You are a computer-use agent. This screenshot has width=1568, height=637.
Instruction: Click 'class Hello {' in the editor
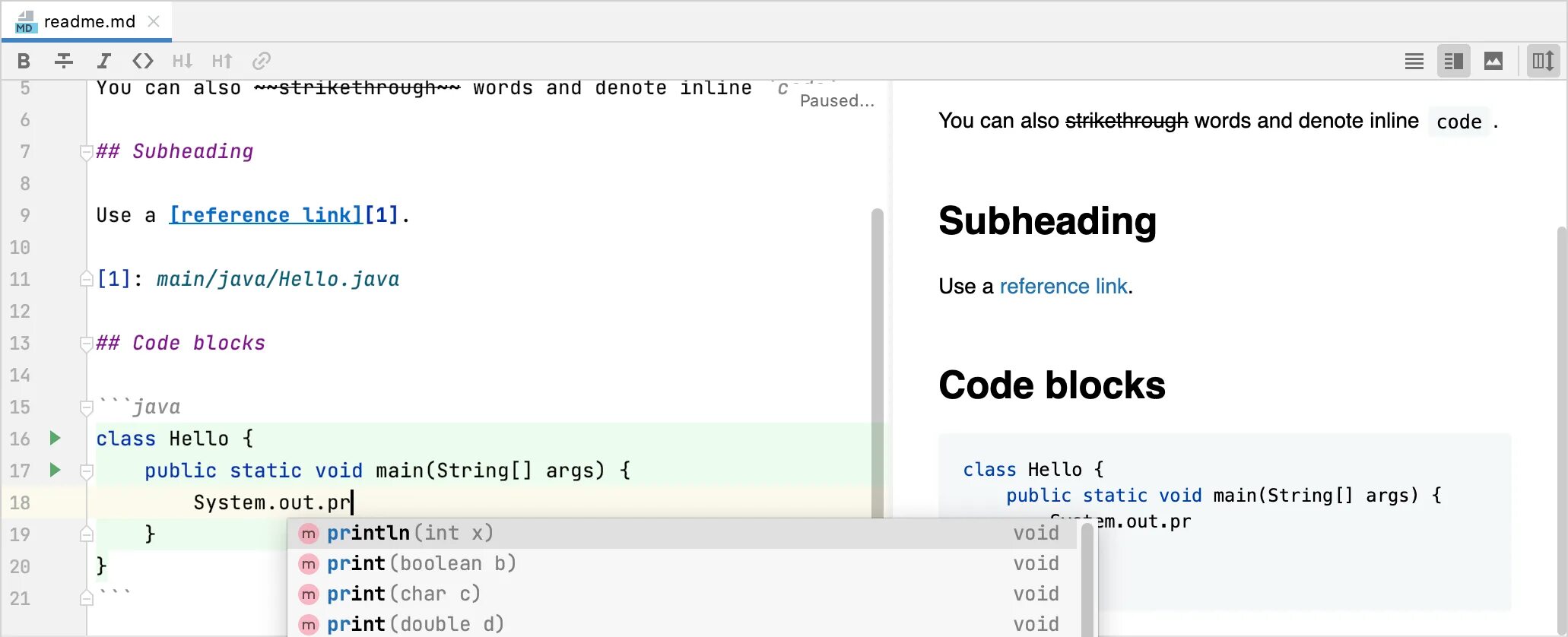pyautogui.click(x=175, y=439)
